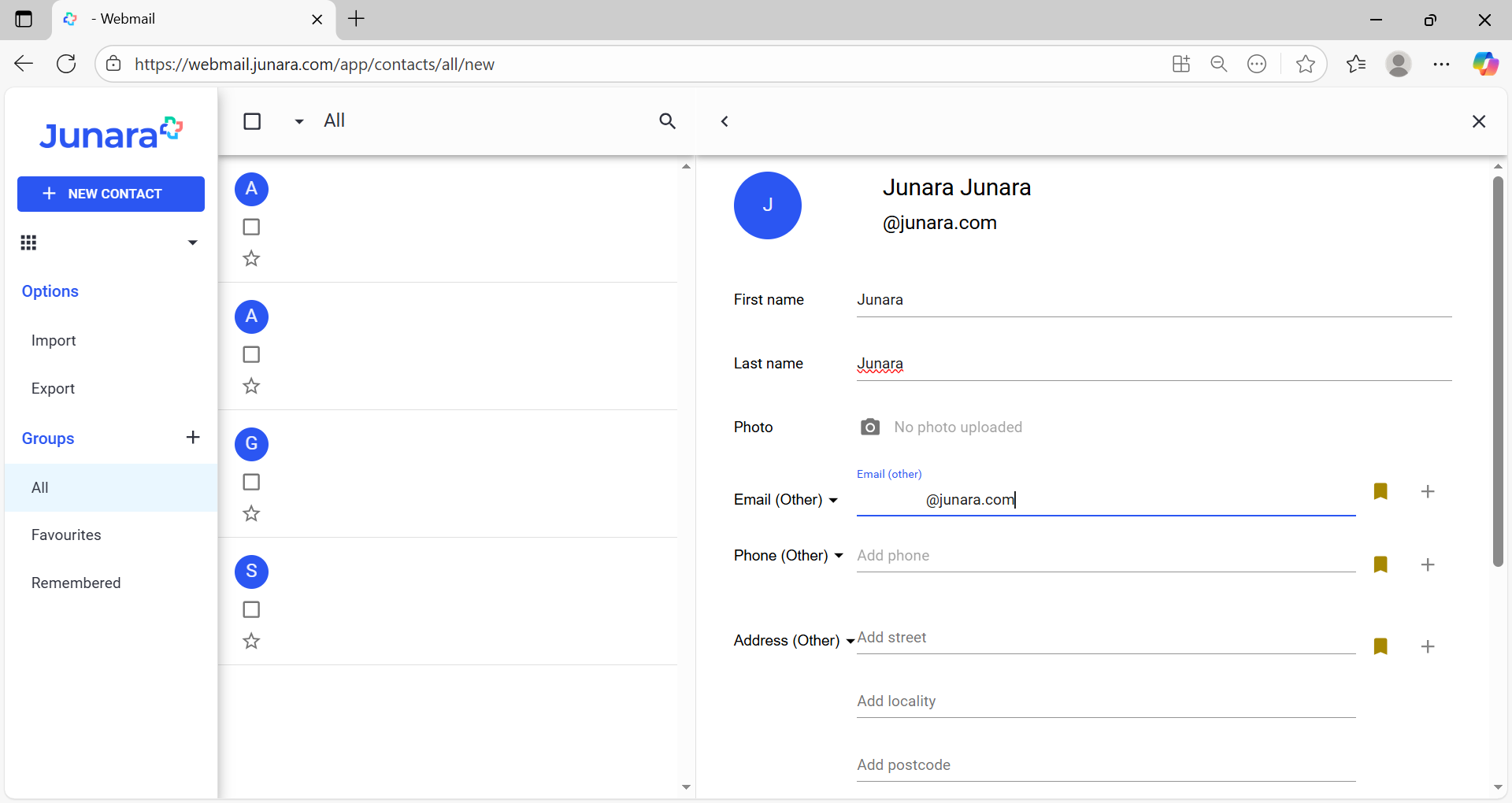Click the Add phone field
1512x803 pixels.
tap(1106, 556)
